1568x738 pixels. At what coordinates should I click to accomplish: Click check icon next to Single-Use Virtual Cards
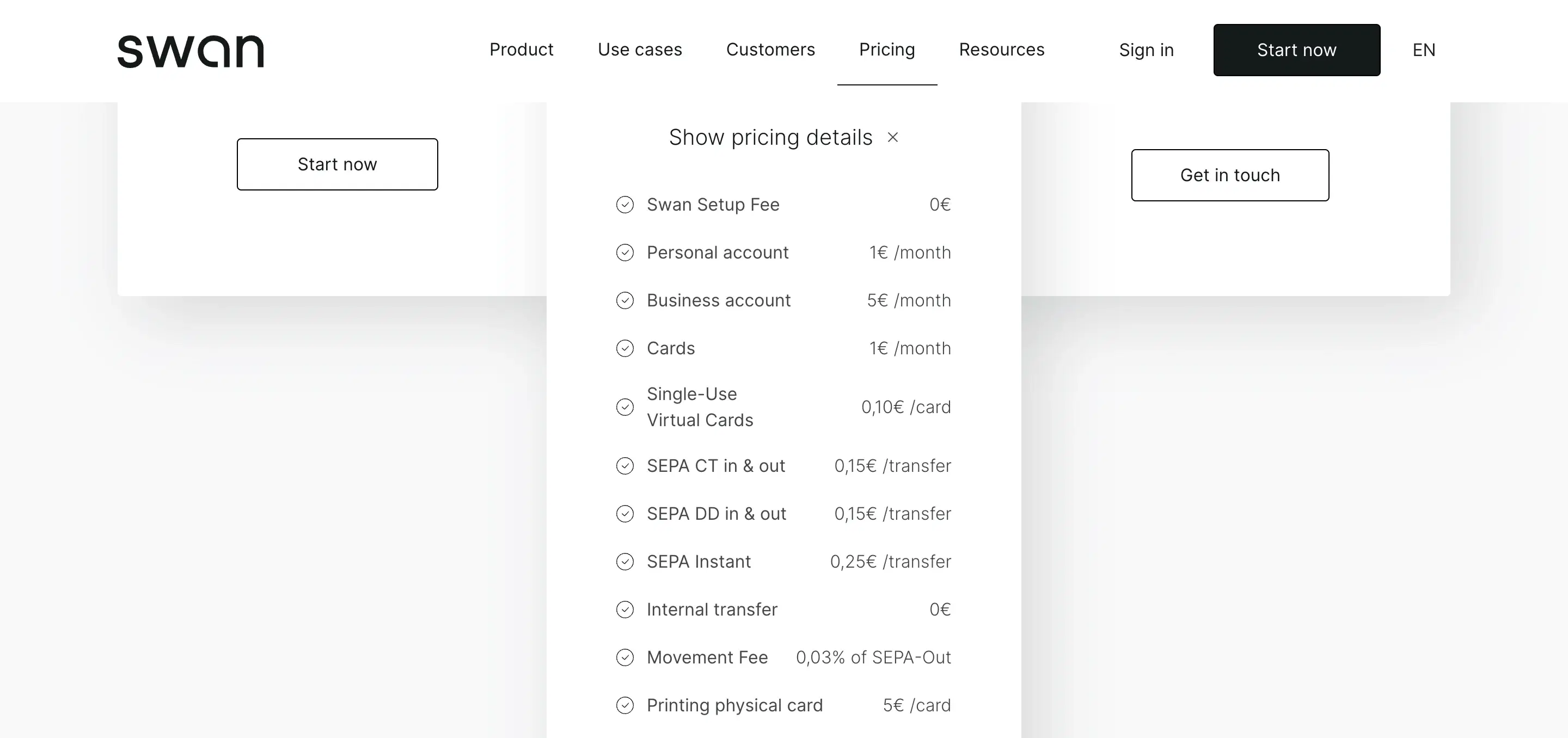coord(625,407)
